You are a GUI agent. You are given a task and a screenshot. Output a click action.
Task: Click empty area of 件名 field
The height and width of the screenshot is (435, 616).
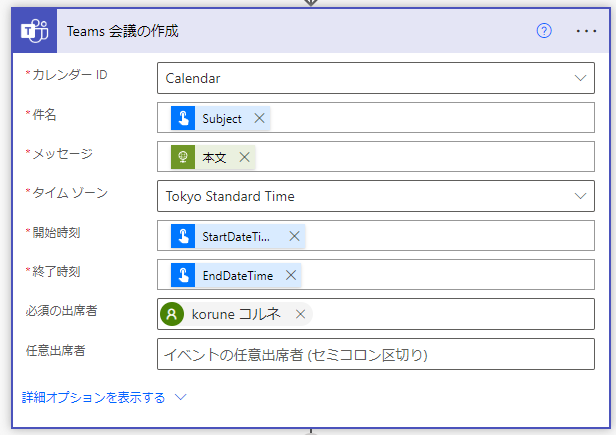[432, 118]
